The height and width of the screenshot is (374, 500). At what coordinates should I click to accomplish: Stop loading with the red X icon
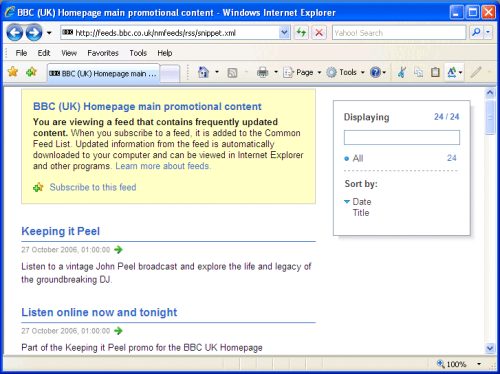[x=319, y=33]
